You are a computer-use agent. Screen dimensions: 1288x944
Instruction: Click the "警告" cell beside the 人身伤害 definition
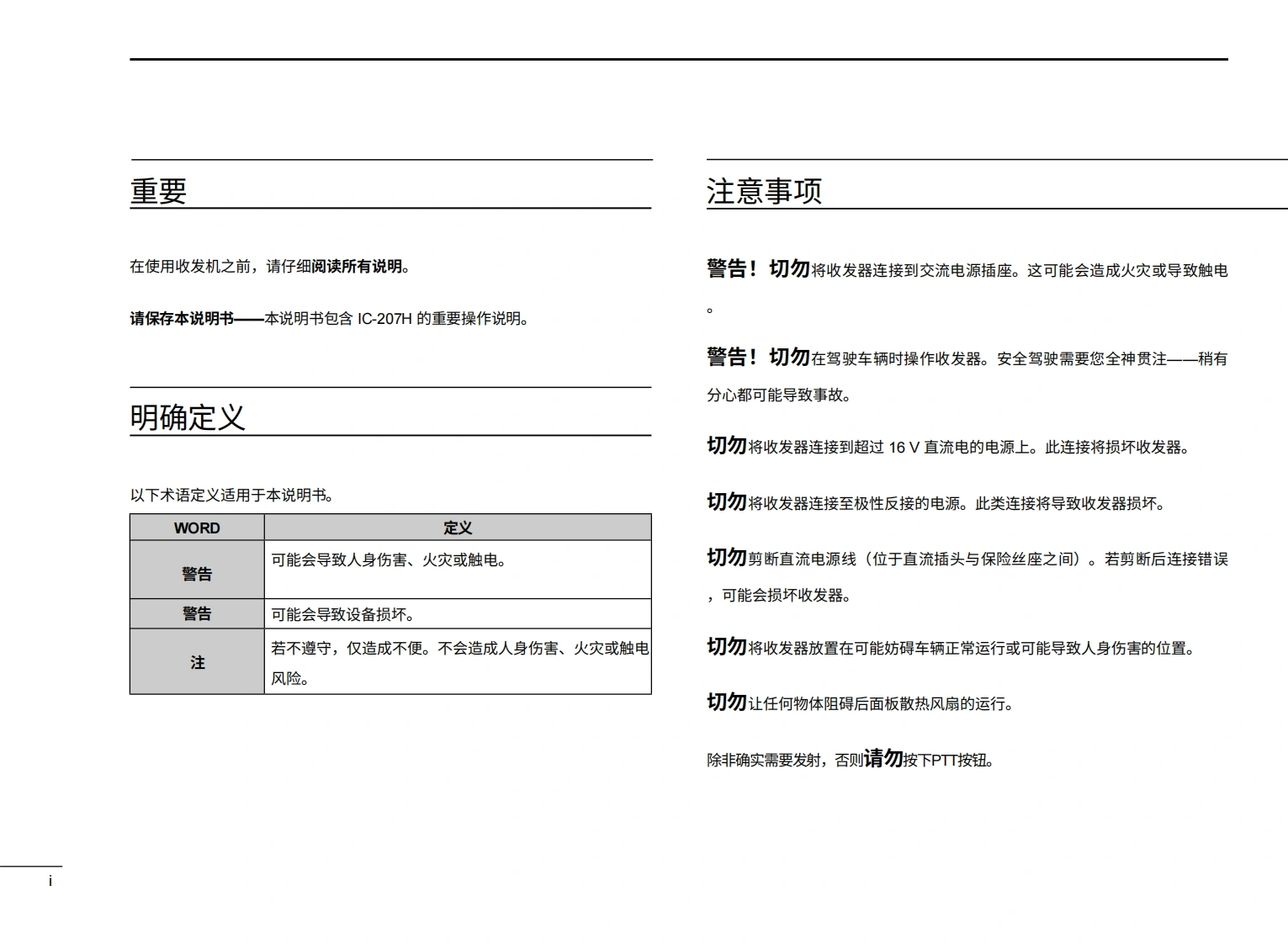point(197,574)
